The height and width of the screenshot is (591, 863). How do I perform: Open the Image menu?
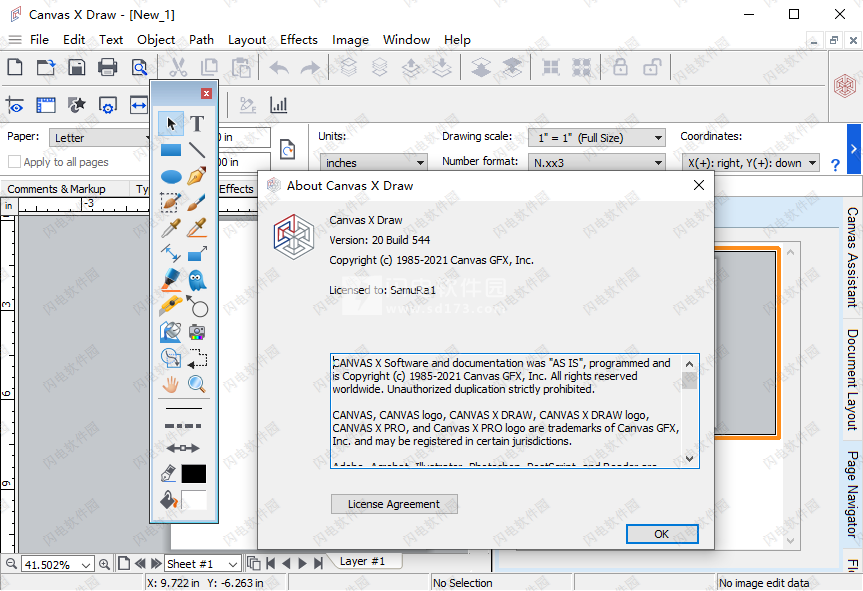coord(350,40)
